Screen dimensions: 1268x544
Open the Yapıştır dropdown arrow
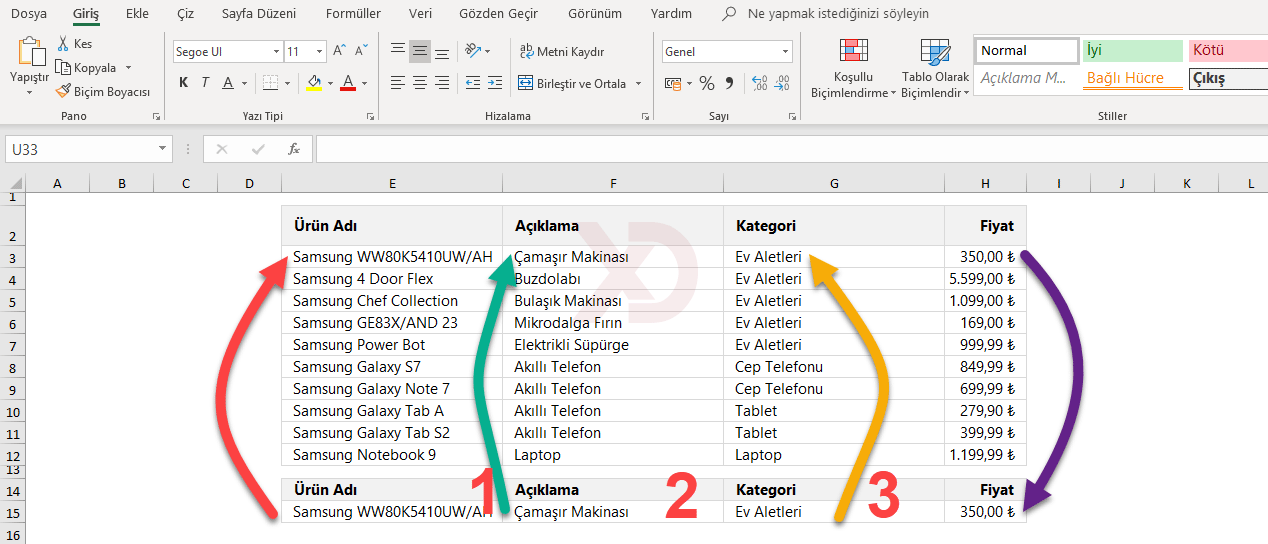click(29, 92)
